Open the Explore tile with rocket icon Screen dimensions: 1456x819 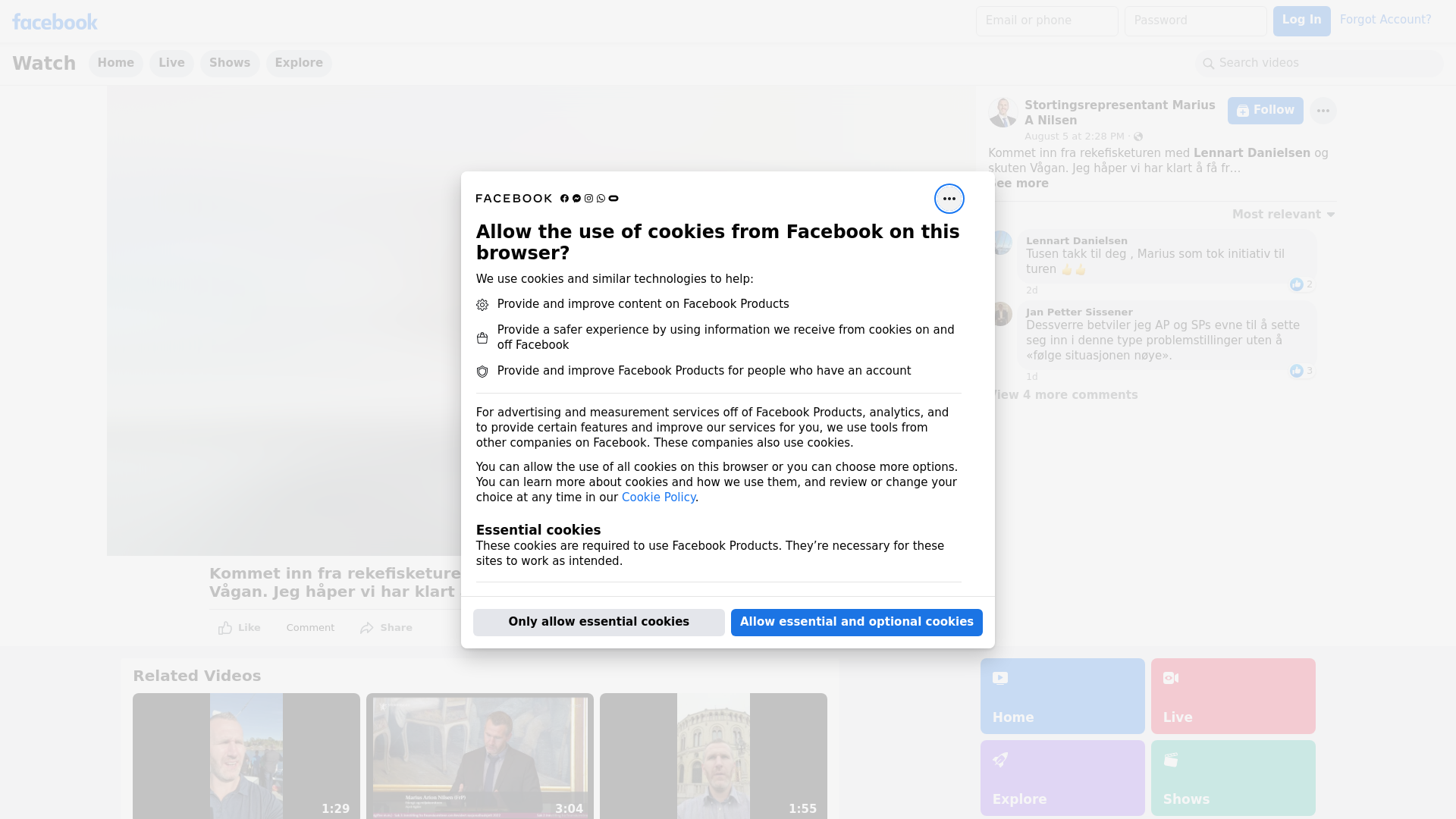click(1062, 777)
